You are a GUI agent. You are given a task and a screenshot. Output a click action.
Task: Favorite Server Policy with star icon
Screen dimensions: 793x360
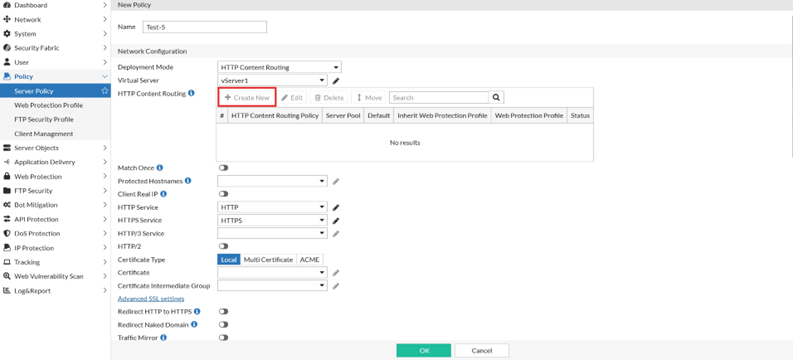105,91
